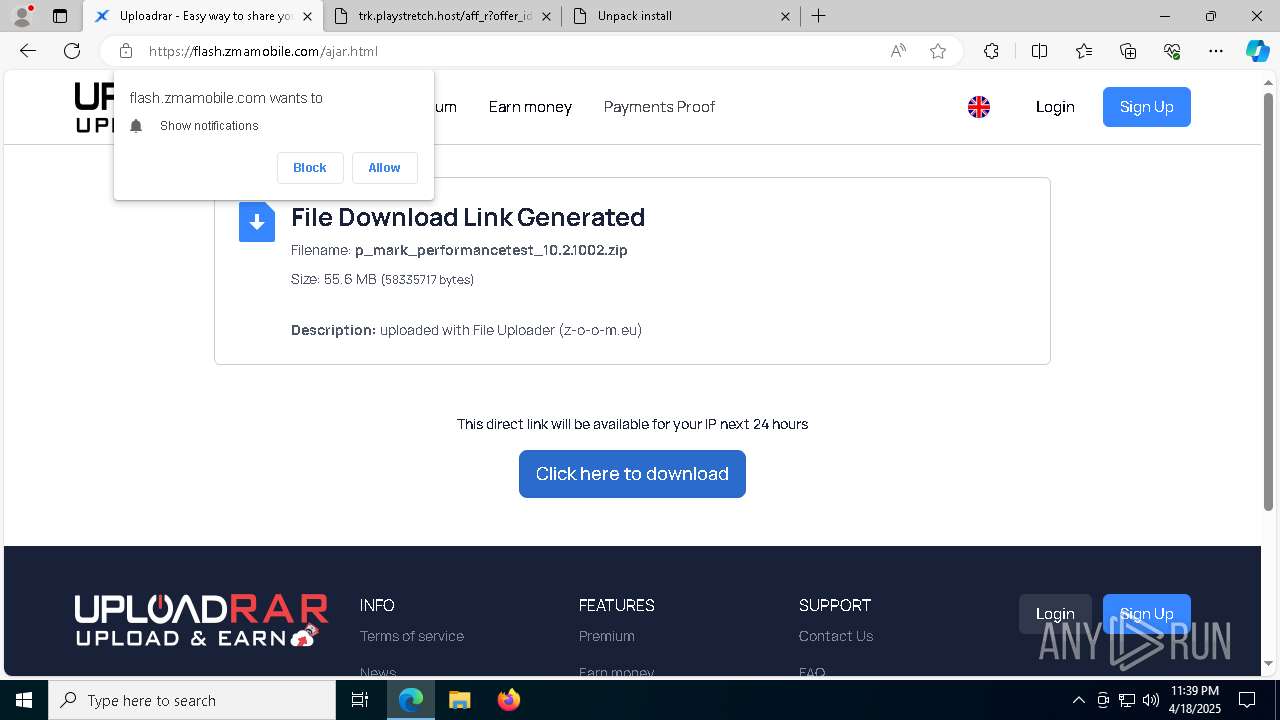Click the File Download Link Generated heading
Image resolution: width=1280 pixels, height=720 pixels.
468,217
